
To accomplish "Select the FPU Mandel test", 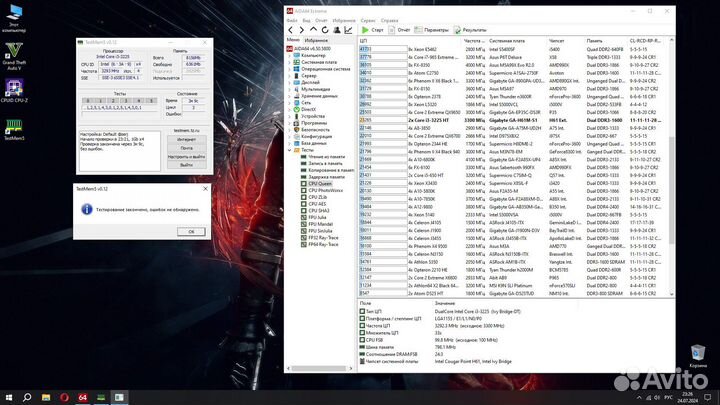I will [320, 224].
